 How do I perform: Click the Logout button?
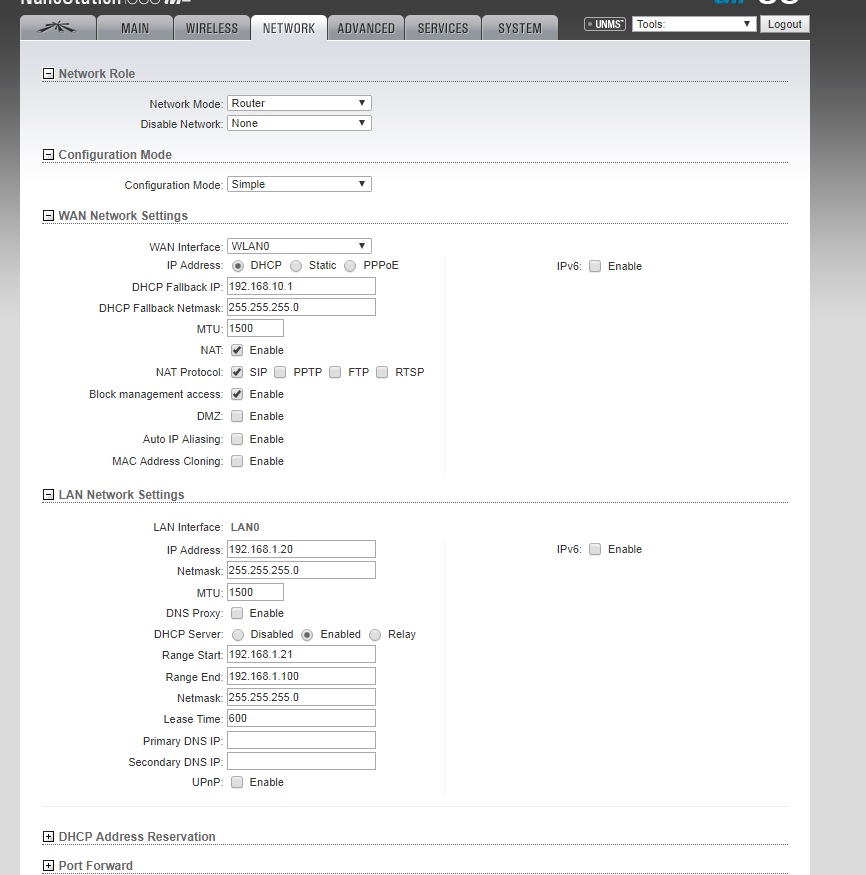(x=785, y=24)
